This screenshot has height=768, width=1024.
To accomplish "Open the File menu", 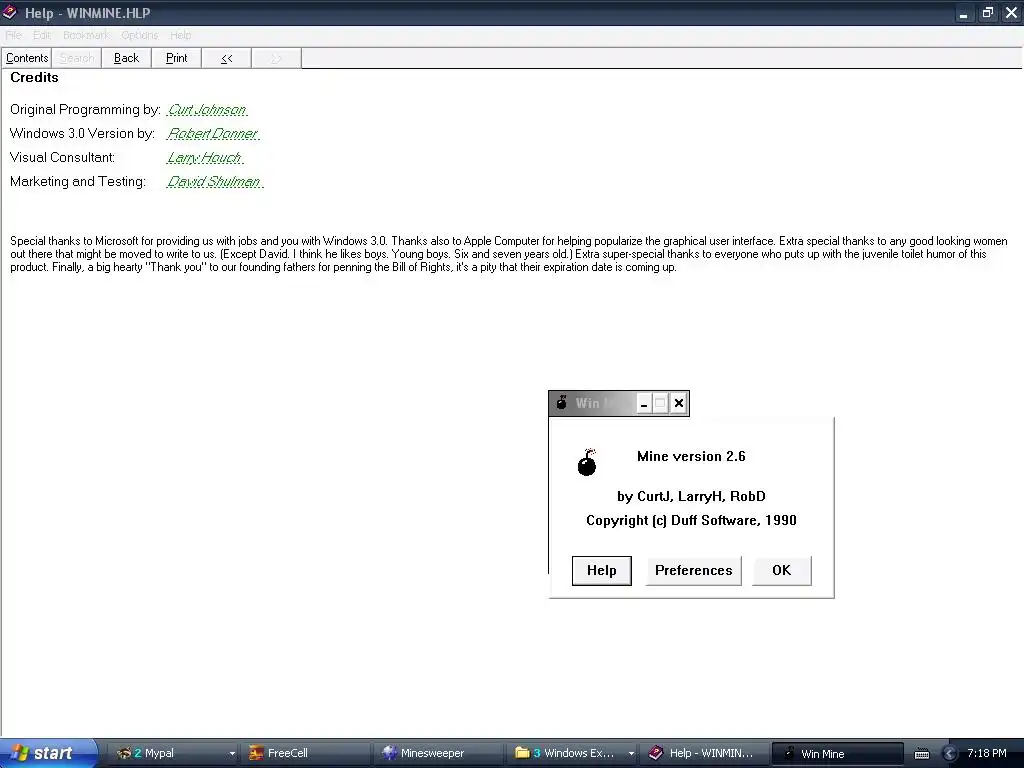I will [x=14, y=35].
